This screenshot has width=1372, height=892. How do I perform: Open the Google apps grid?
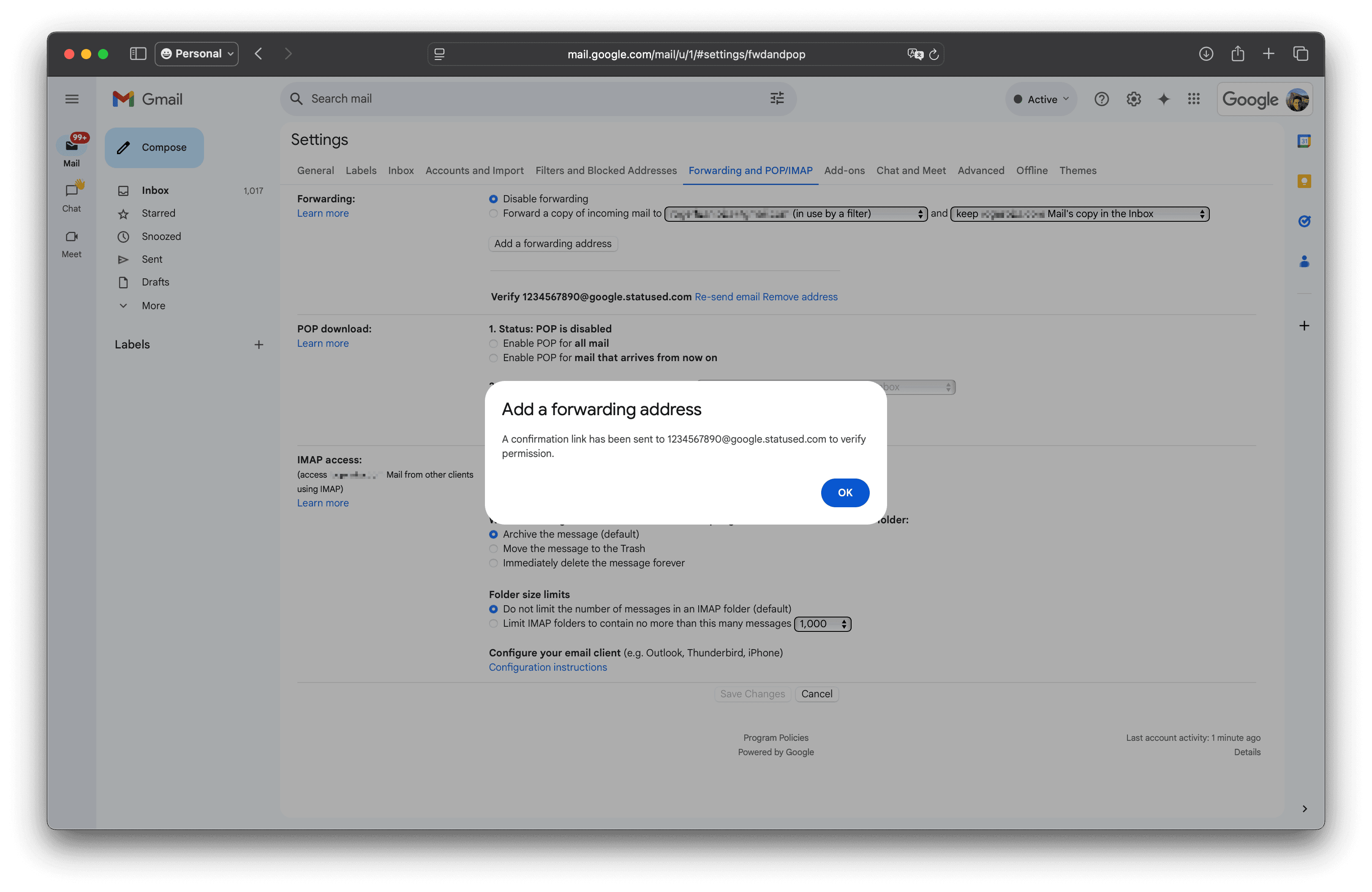click(1193, 98)
